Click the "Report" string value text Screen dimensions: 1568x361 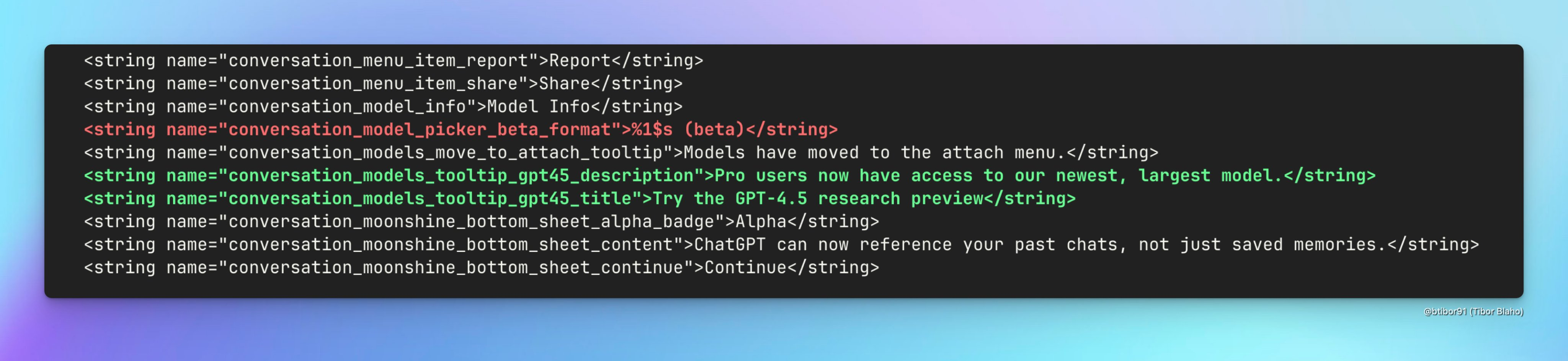tap(580, 61)
